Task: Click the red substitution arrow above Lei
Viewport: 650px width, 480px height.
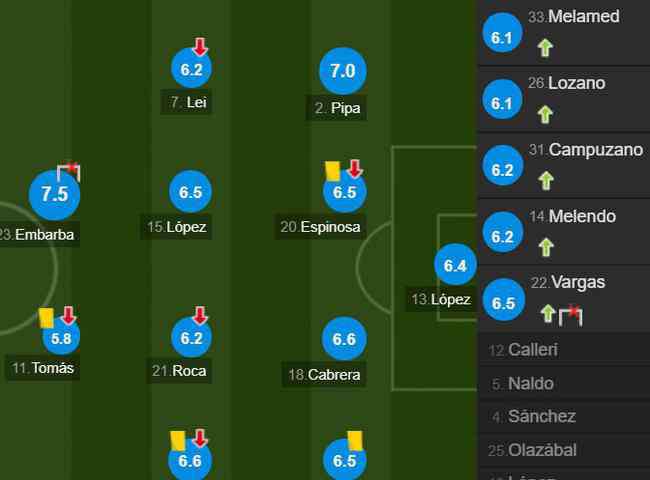Action: click(200, 47)
